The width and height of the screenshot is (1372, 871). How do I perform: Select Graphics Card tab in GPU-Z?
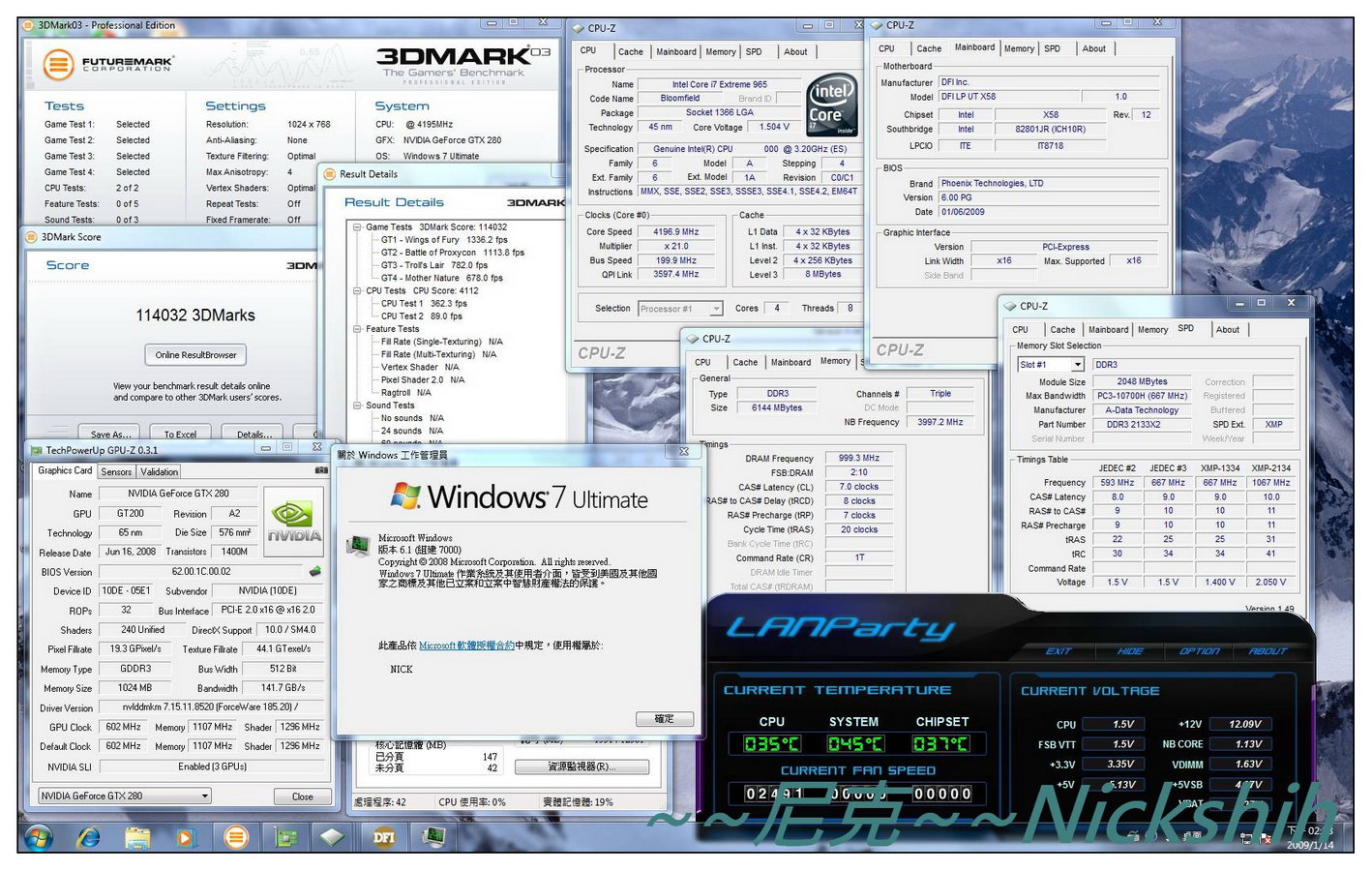[65, 470]
